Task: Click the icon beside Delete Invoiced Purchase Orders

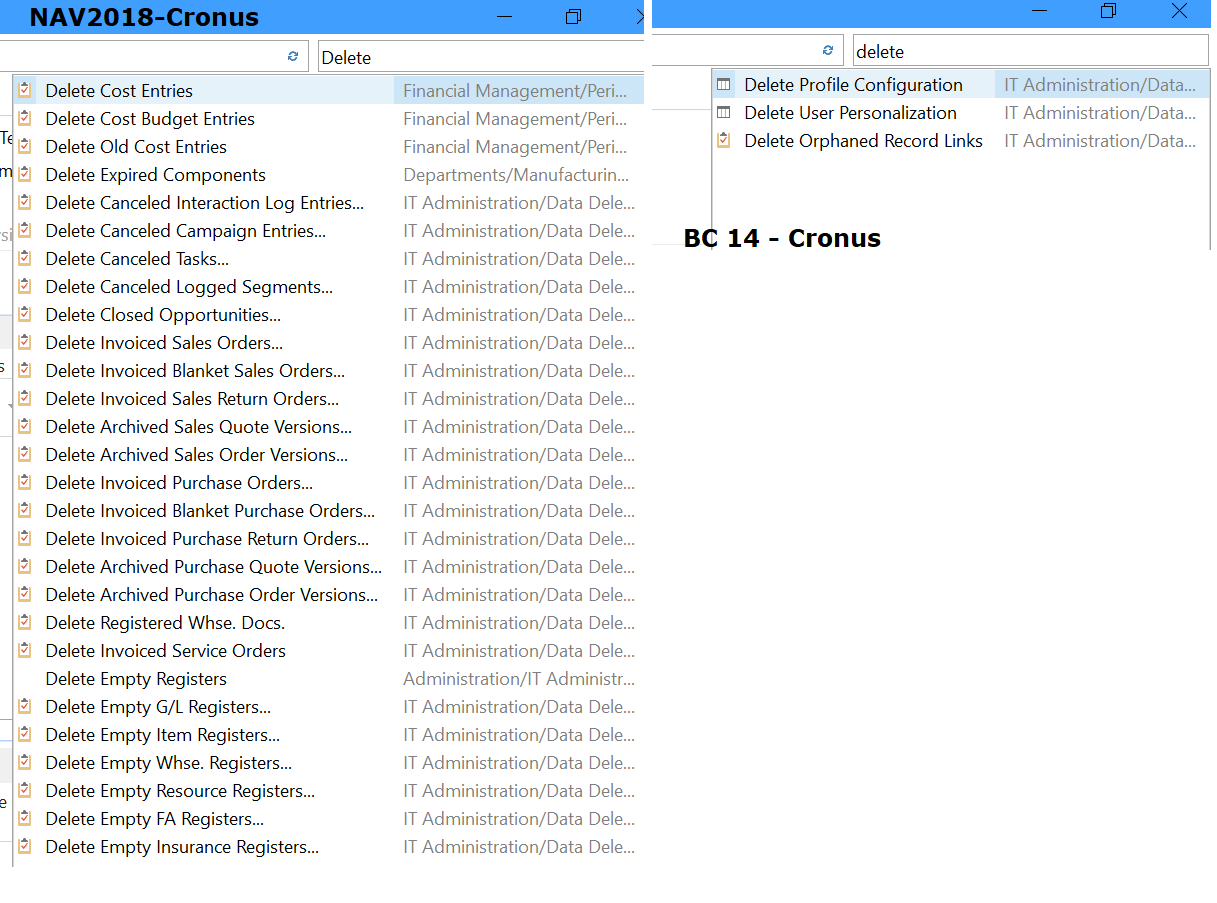Action: pos(25,482)
